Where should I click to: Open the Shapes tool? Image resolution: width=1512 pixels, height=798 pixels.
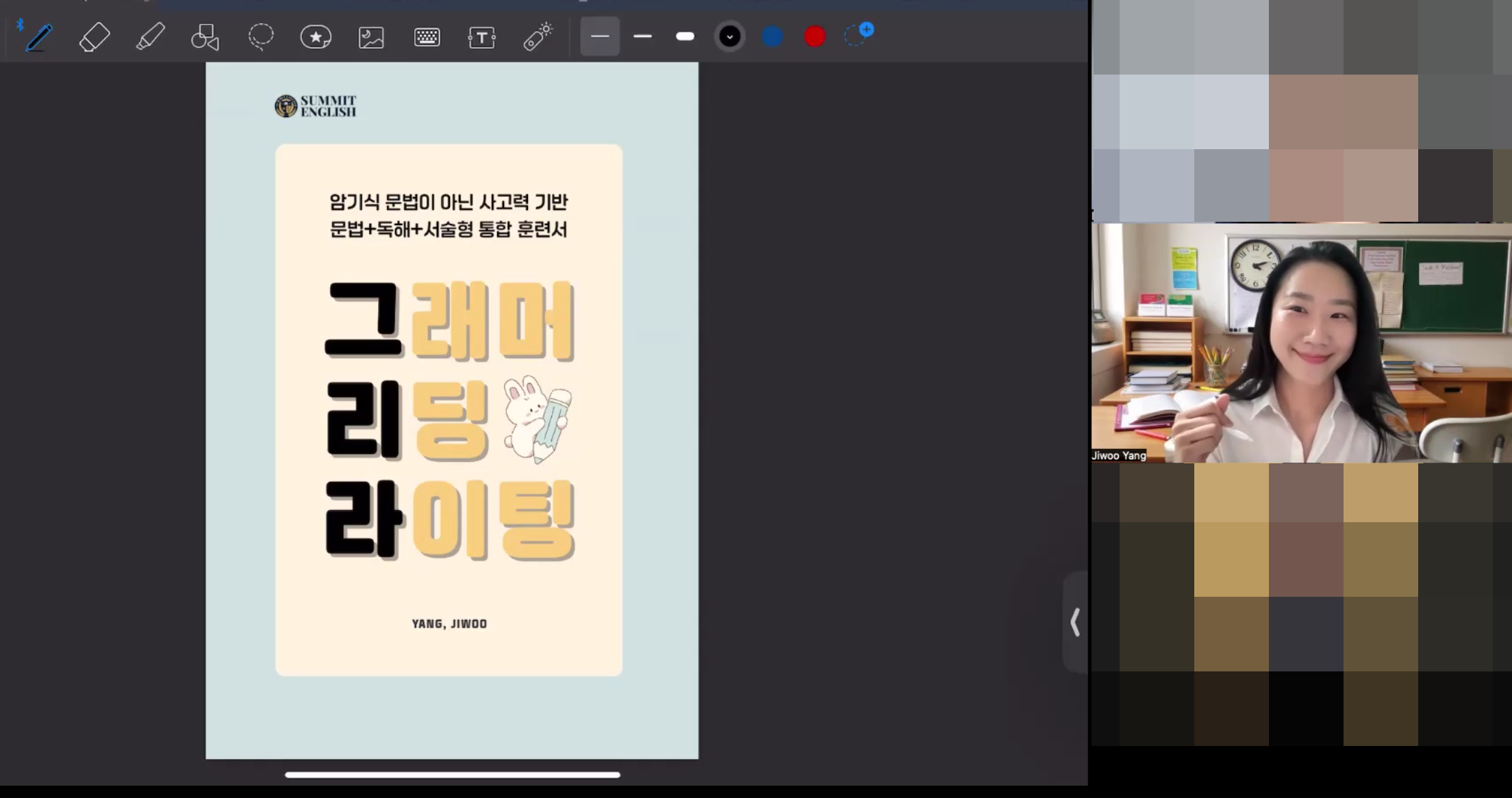[x=205, y=36]
